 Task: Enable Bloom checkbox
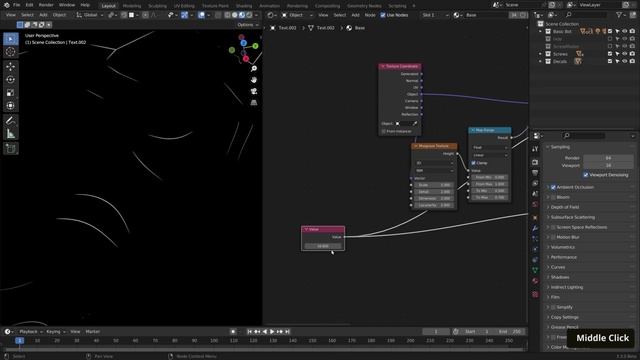point(553,197)
